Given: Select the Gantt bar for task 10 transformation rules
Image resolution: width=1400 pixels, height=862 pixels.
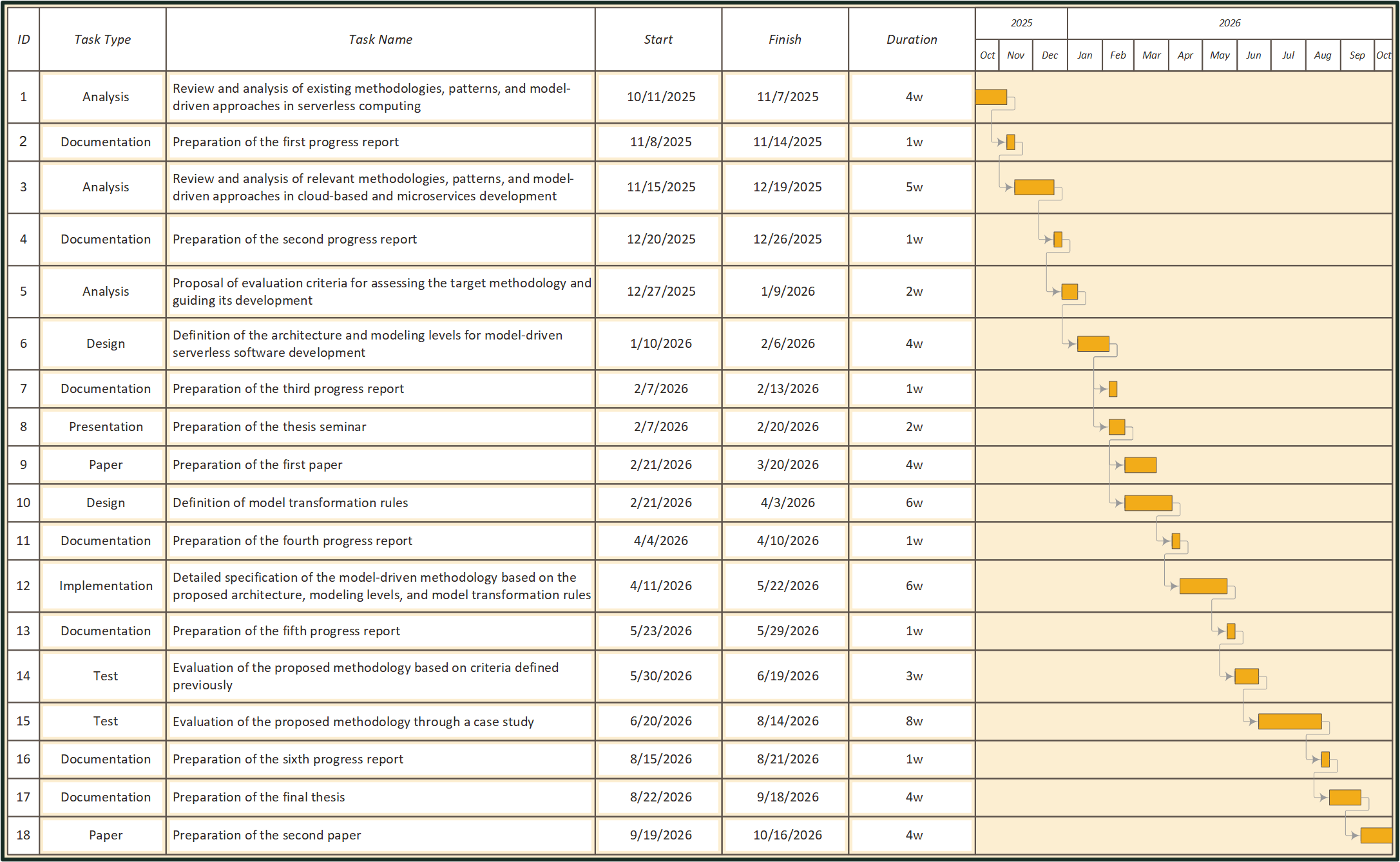Looking at the screenshot, I should tap(1148, 503).
